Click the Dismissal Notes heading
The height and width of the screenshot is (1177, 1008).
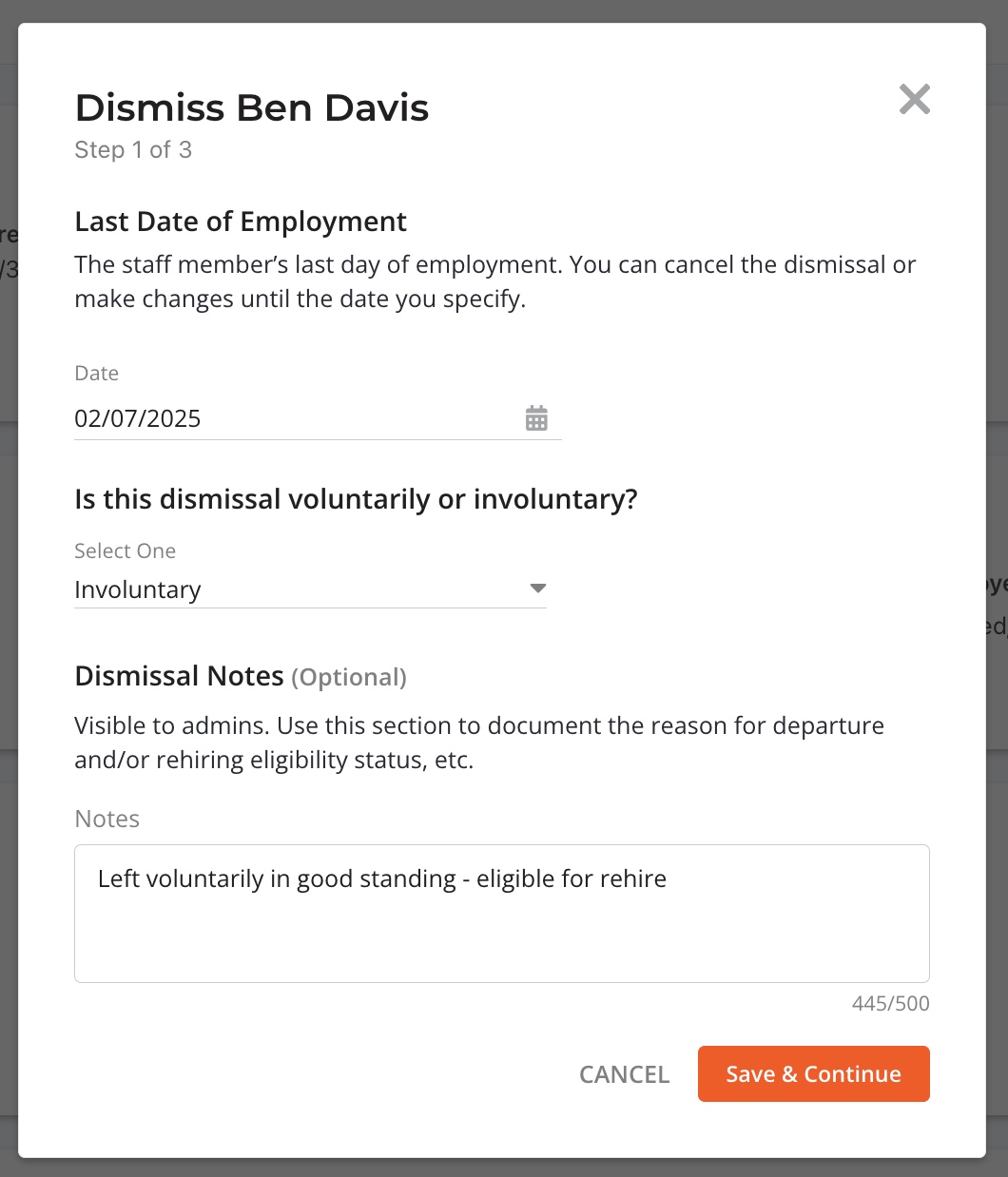click(179, 676)
